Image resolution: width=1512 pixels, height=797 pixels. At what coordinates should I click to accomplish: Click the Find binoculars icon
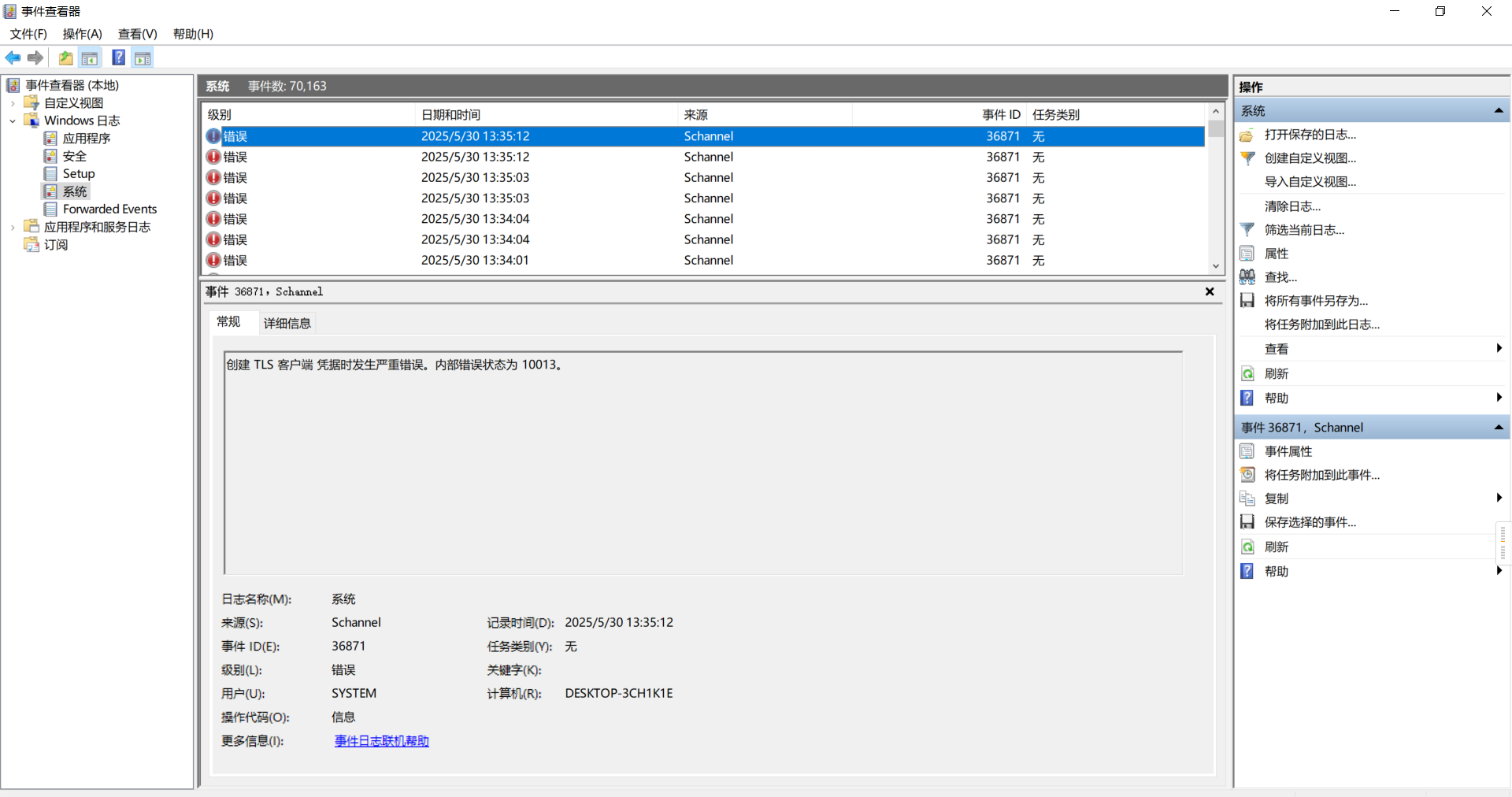click(x=1247, y=277)
